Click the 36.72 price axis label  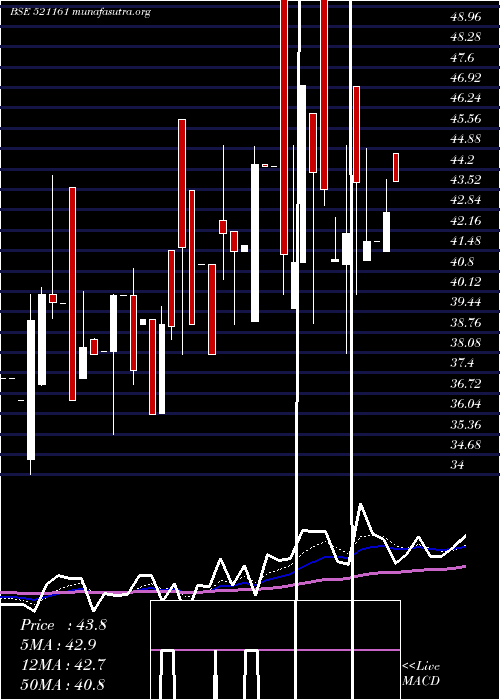466,384
